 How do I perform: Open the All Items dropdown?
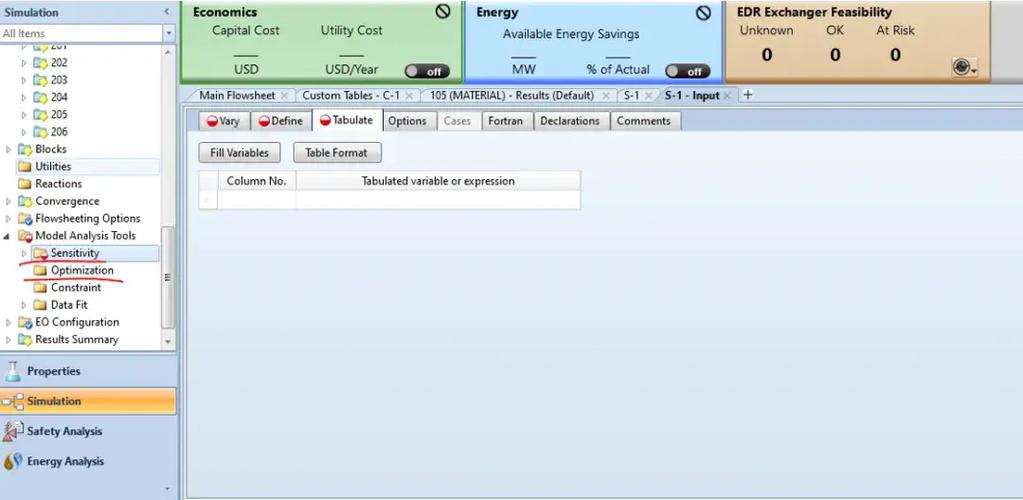pos(170,33)
